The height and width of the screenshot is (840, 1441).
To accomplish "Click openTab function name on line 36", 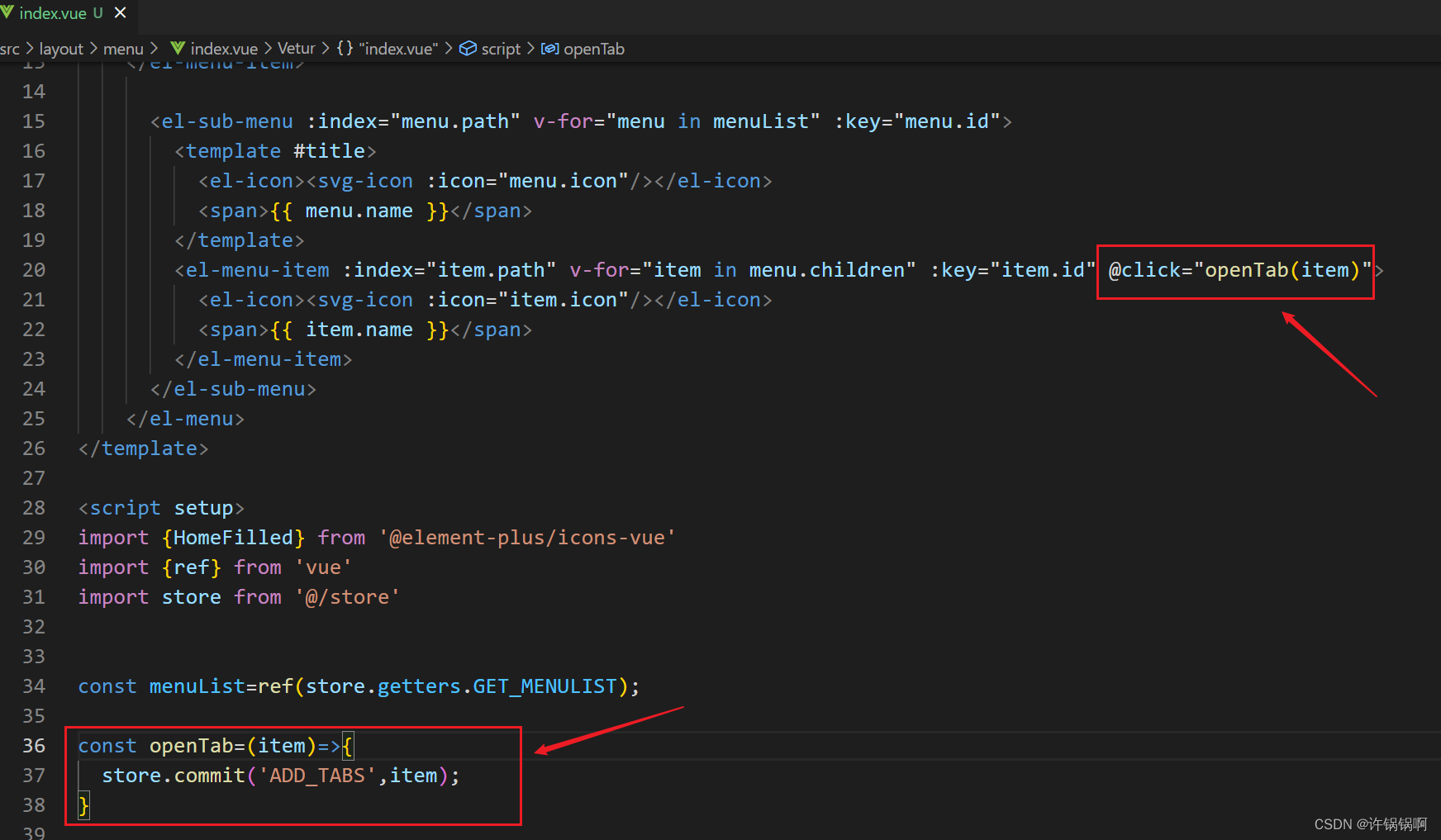I will click(192, 746).
